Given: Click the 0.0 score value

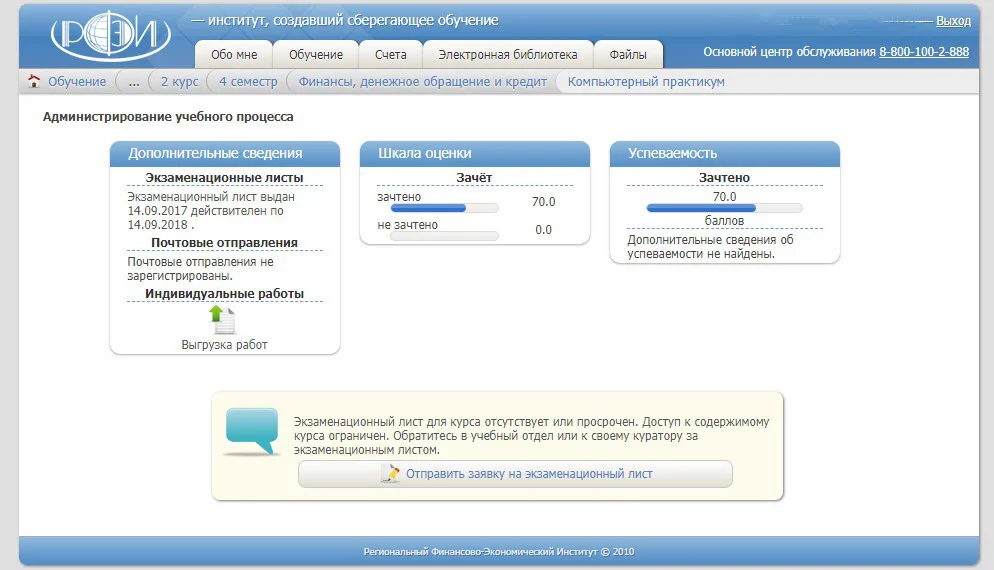Looking at the screenshot, I should coord(543,230).
